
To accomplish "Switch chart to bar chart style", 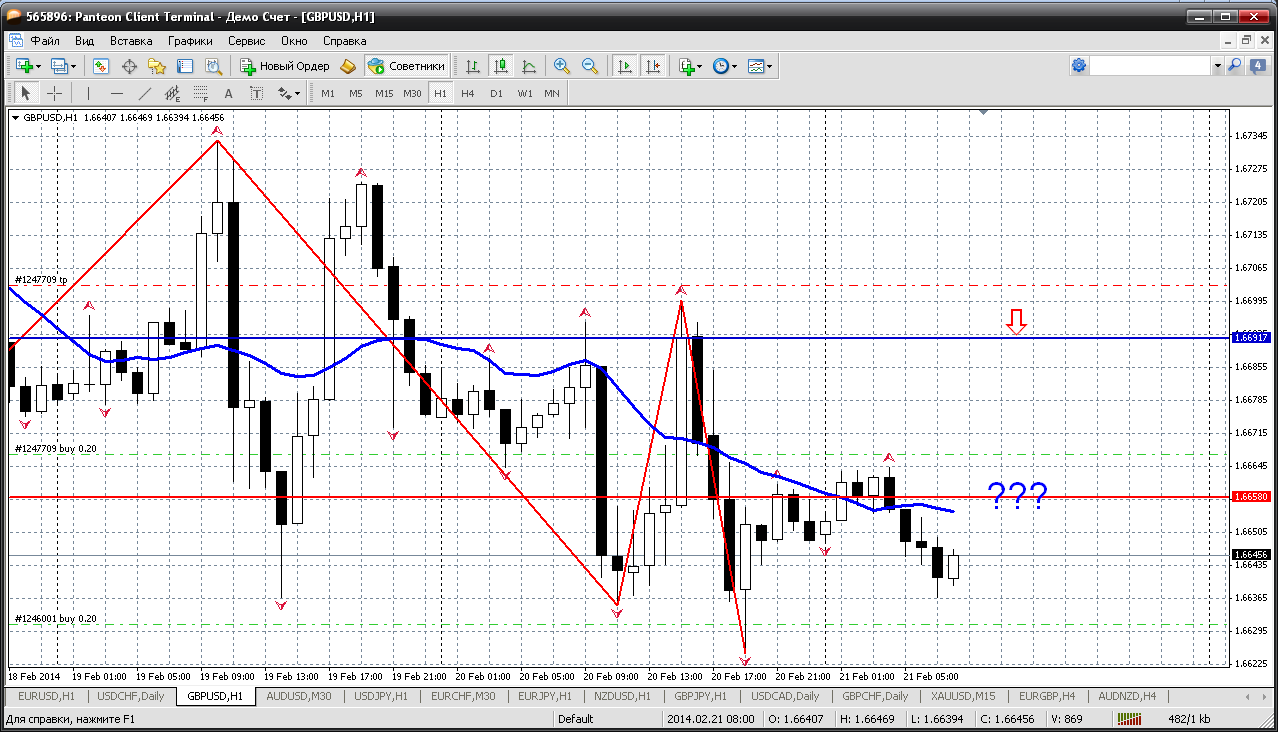I will (x=473, y=66).
